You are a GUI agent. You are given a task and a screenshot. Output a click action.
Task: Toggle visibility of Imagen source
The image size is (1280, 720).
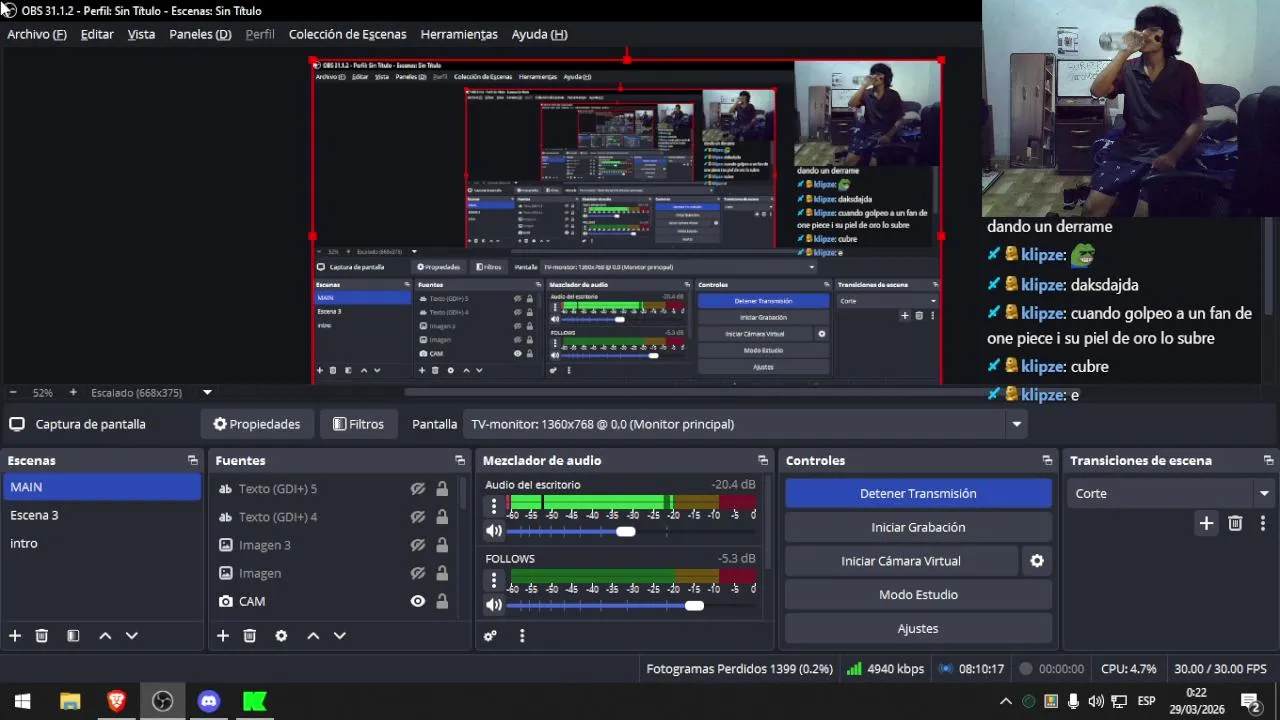(418, 573)
